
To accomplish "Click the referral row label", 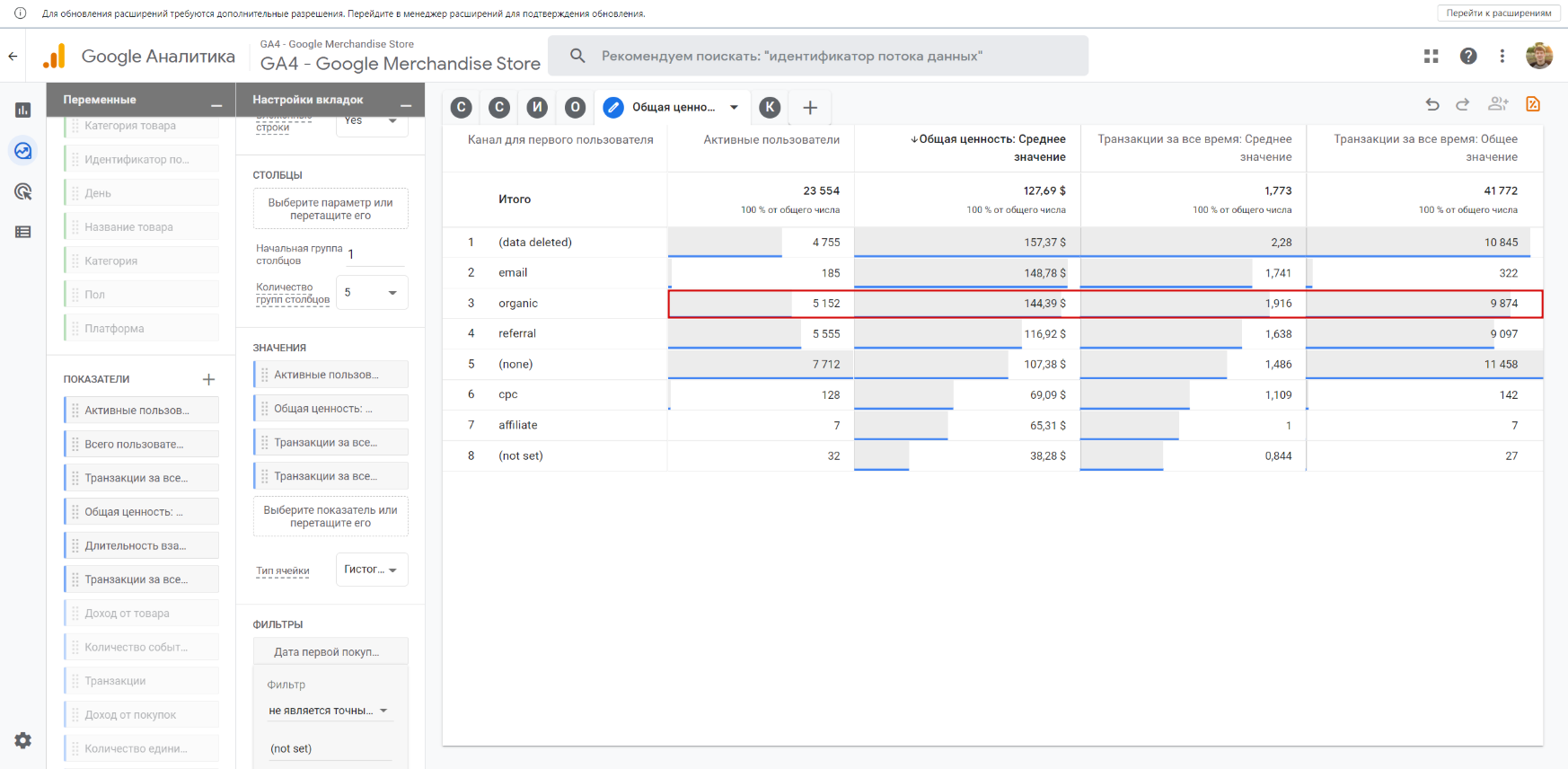I will (x=517, y=334).
